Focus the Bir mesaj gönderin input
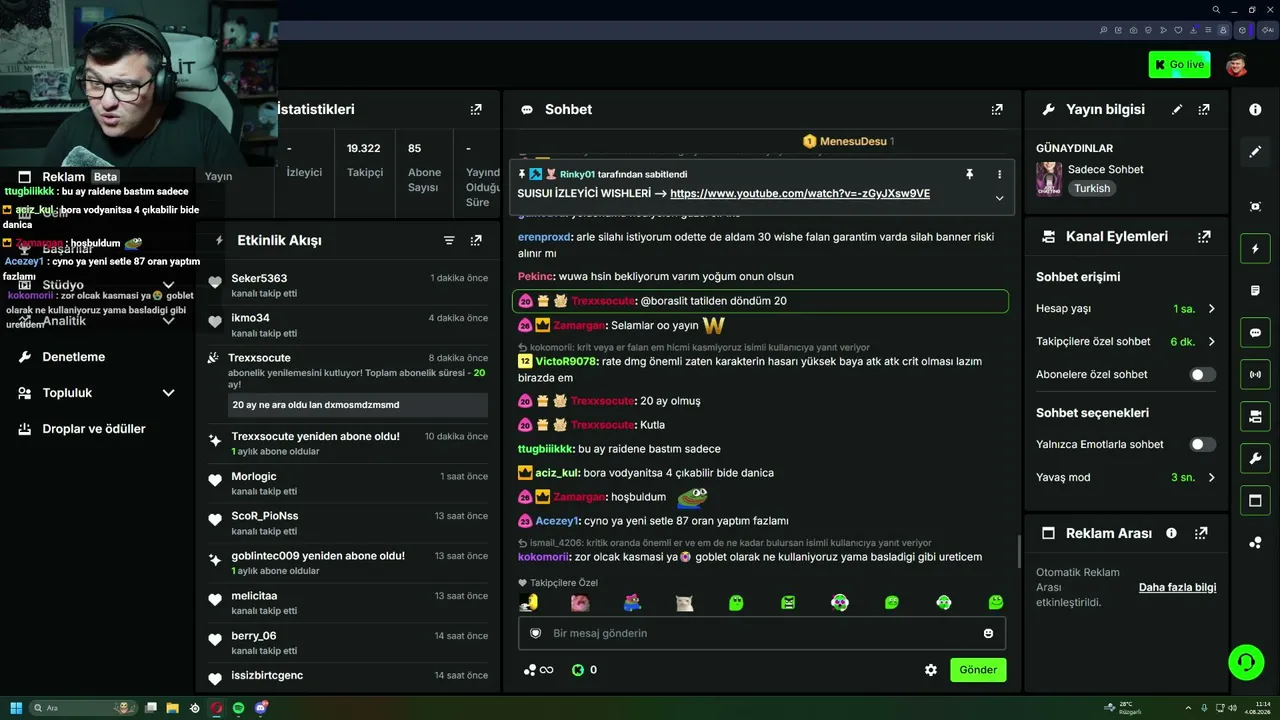The width and height of the screenshot is (1280, 720). pyautogui.click(x=762, y=633)
